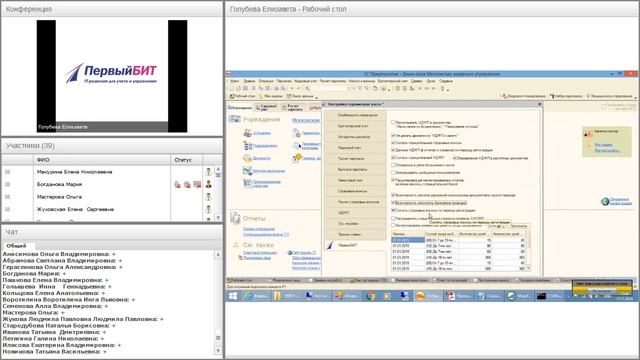Open Справка menu in 1C

(x=446, y=81)
